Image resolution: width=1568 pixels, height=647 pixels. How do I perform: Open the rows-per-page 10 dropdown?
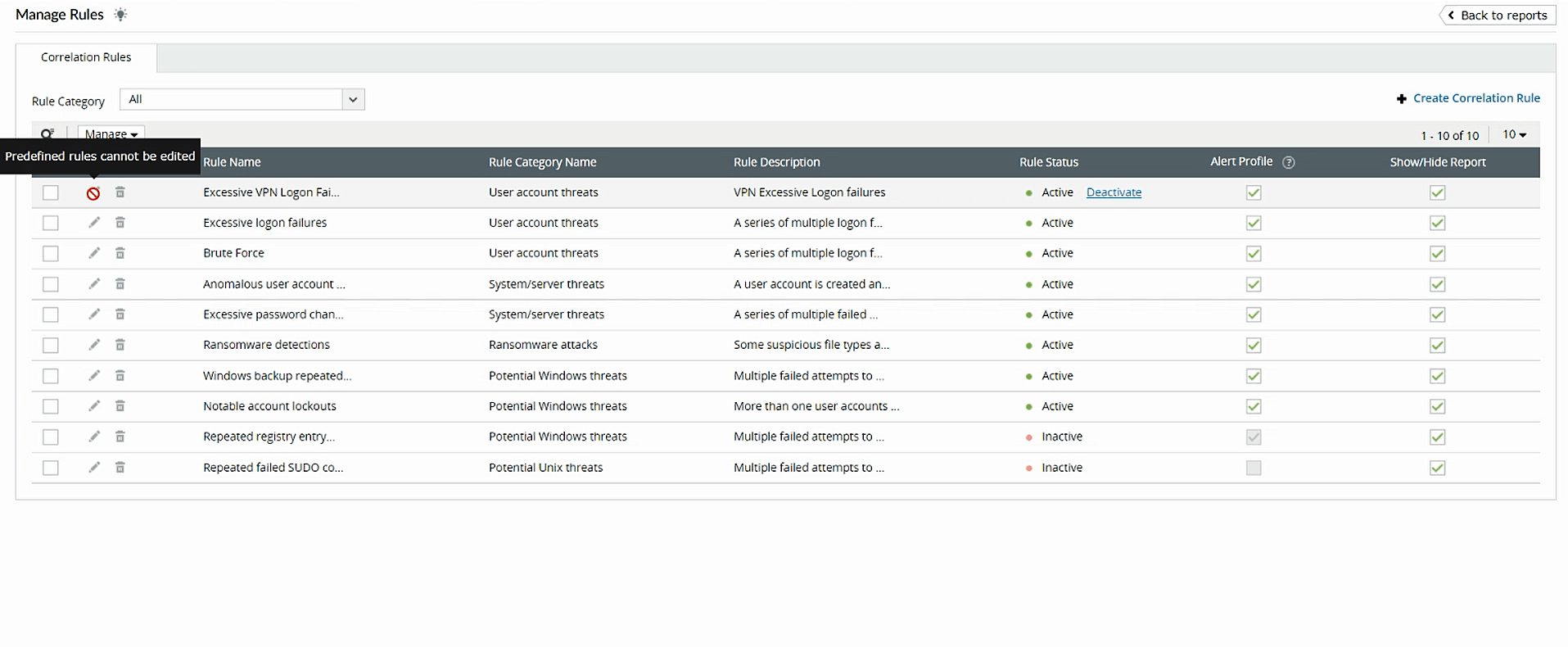click(1514, 134)
